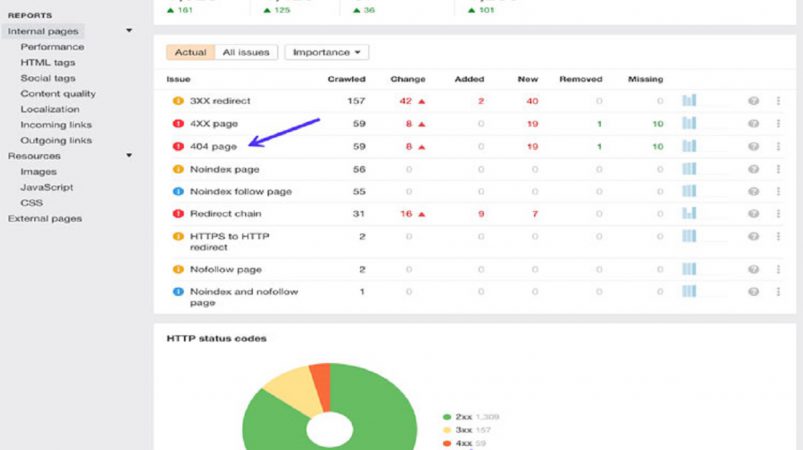Open the Noindex page issue

coord(224,169)
